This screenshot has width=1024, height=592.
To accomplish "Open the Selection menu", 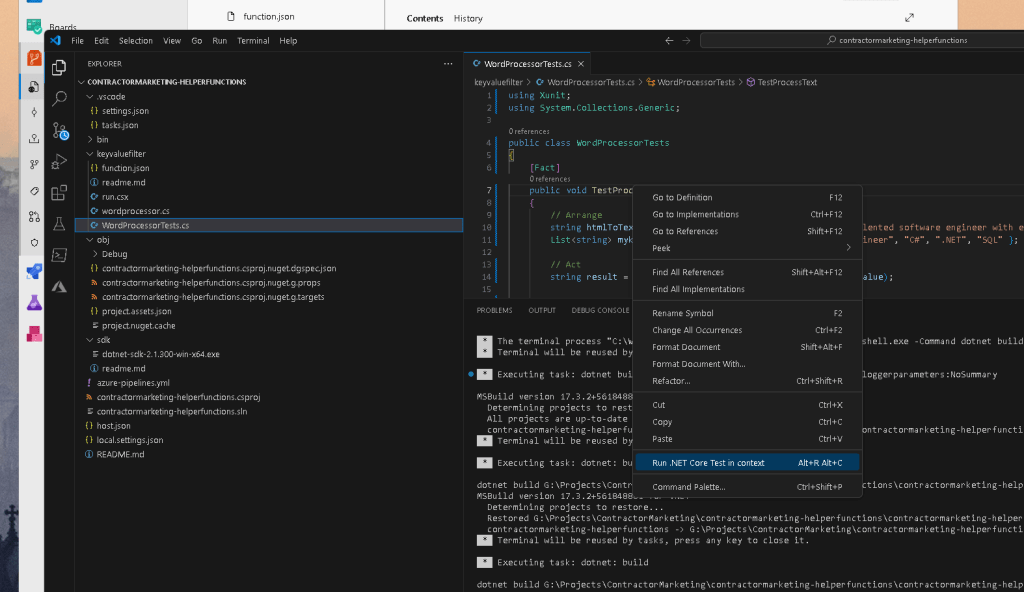I will click(136, 41).
